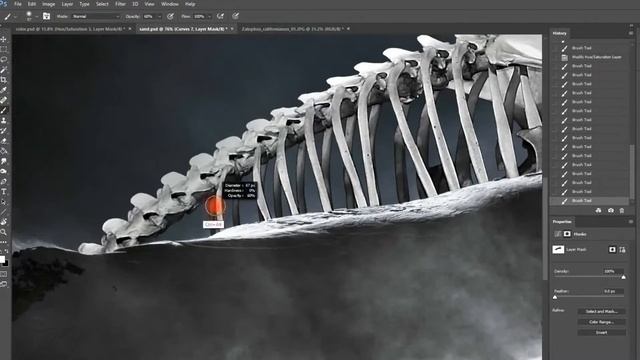The width and height of the screenshot is (640, 360).
Task: Click the Photoshop logo icon
Action: (3, 4)
